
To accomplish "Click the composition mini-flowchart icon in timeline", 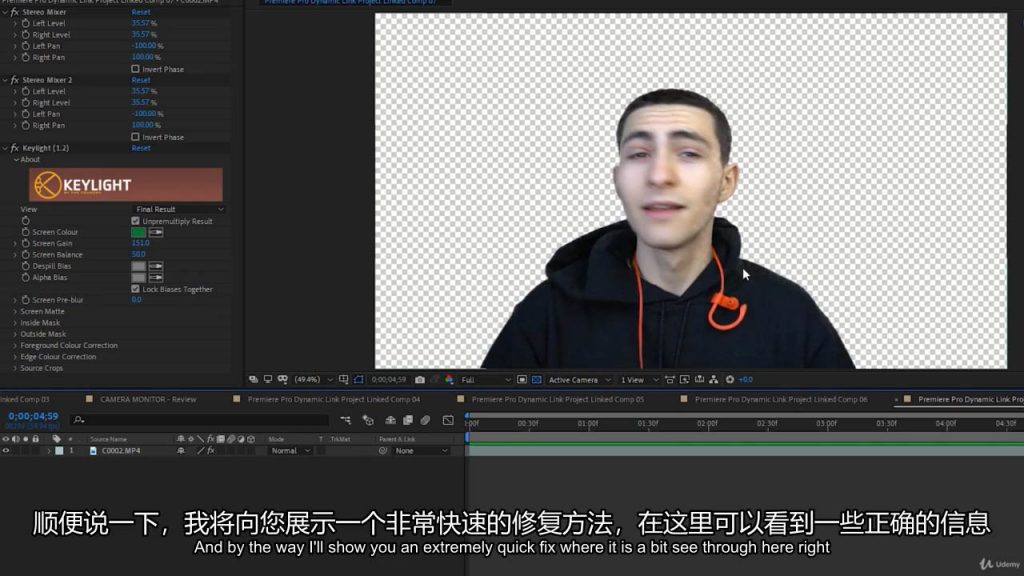I will tap(345, 421).
